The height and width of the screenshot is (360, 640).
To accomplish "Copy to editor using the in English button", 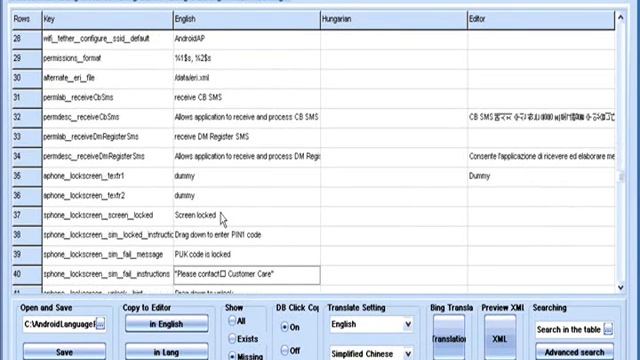I will pyautogui.click(x=167, y=324).
